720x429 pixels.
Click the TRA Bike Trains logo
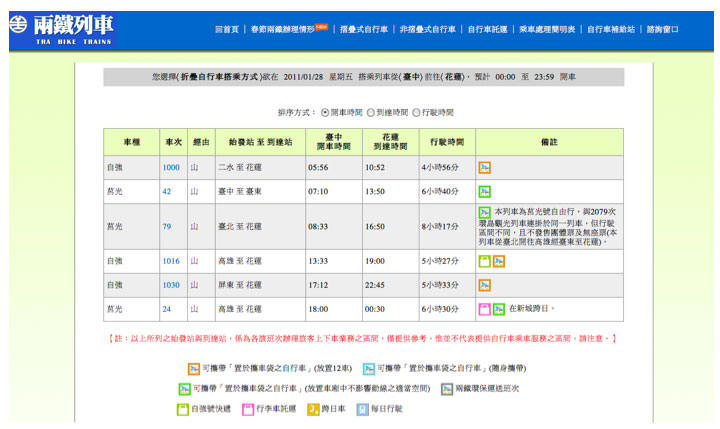(x=60, y=28)
